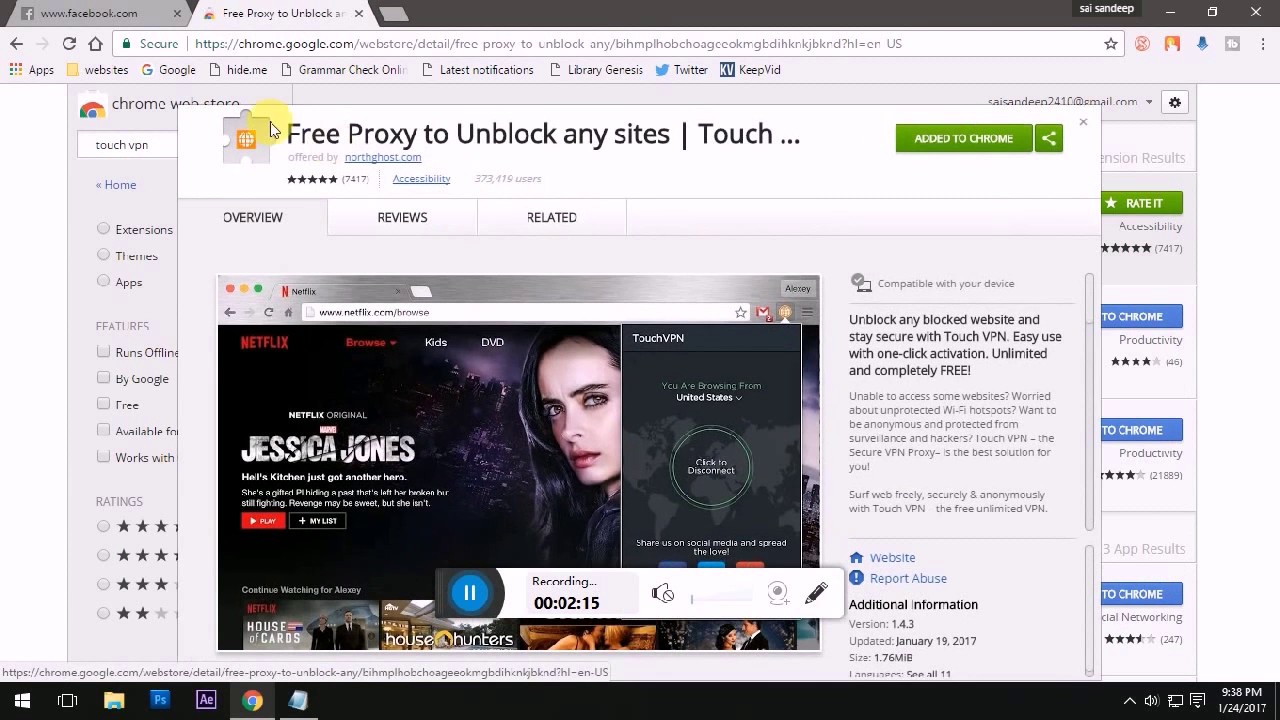The width and height of the screenshot is (1280, 720).
Task: Click the ADDED TO CHROME button
Action: pos(963,138)
